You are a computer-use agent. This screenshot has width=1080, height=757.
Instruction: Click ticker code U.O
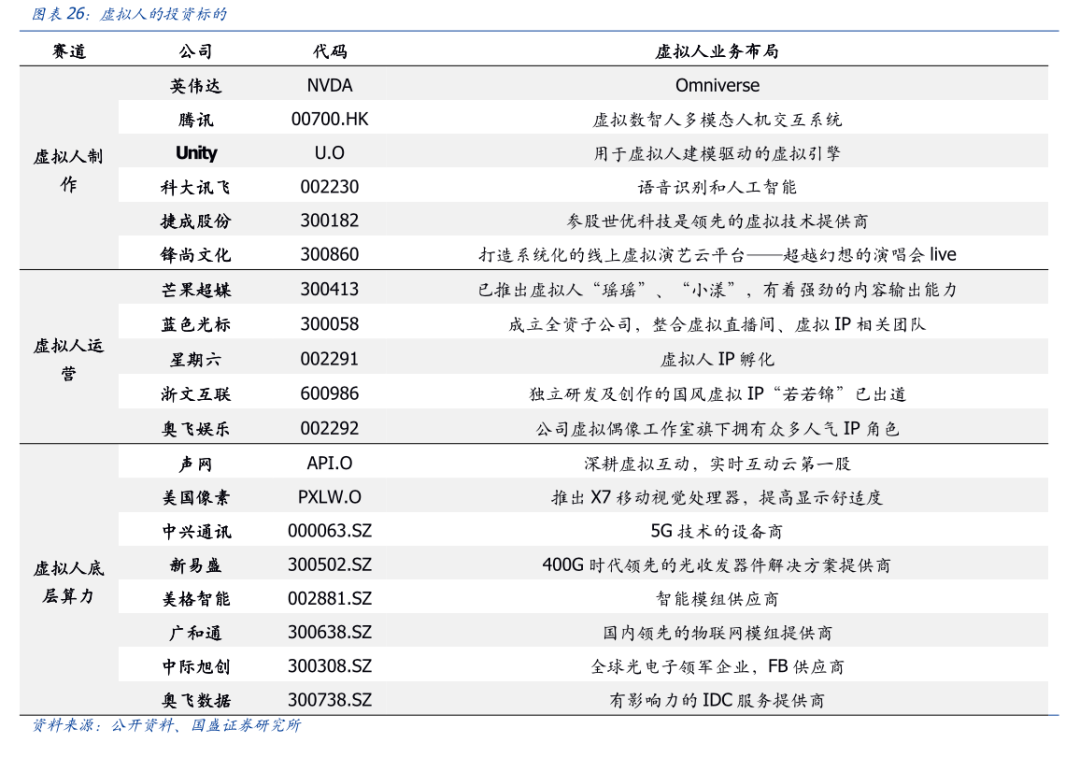pos(330,153)
